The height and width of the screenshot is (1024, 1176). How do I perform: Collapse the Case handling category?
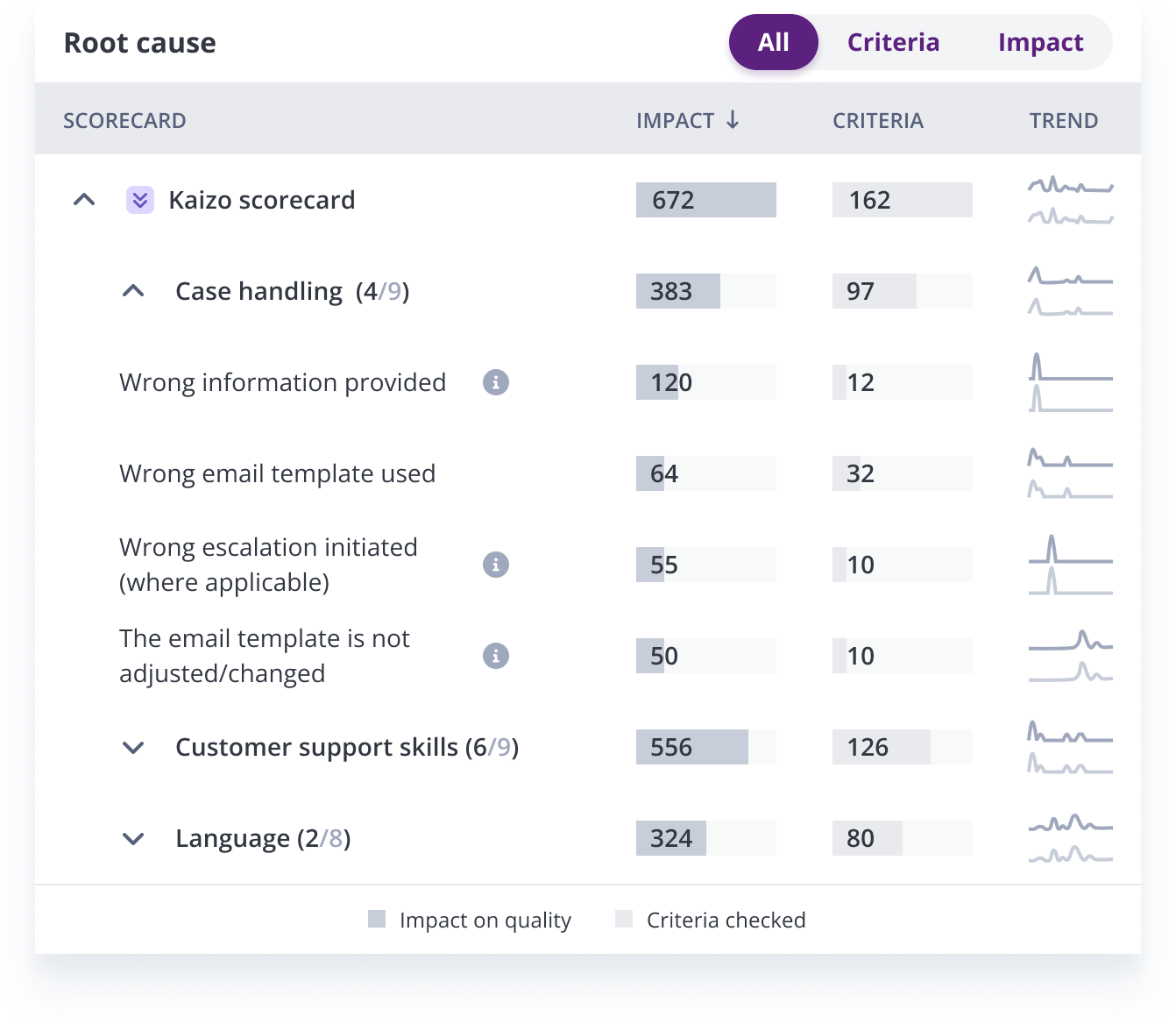[x=133, y=291]
